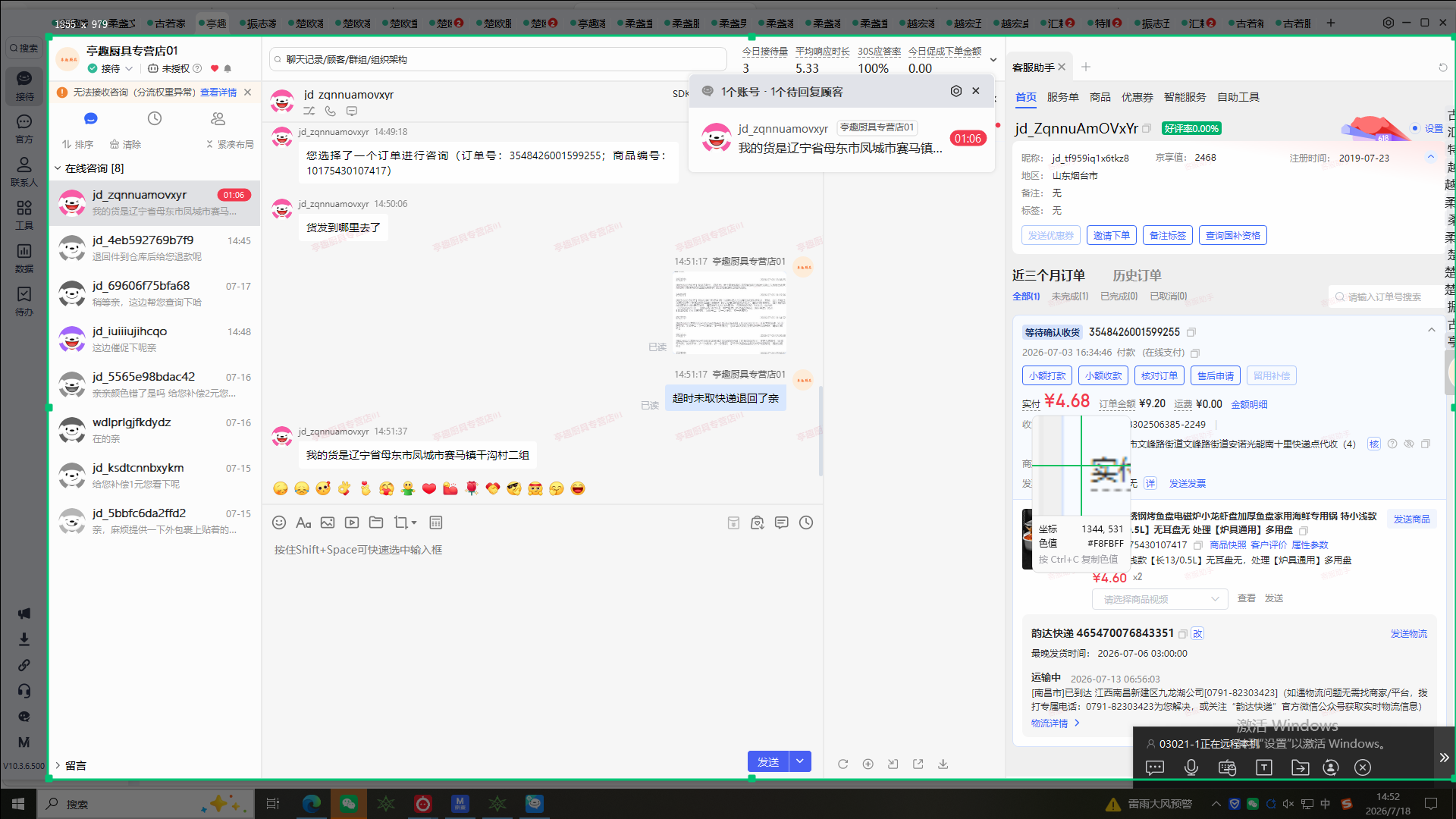Click the microphone icon in remote control bar
1456x819 pixels.
pos(1191,767)
